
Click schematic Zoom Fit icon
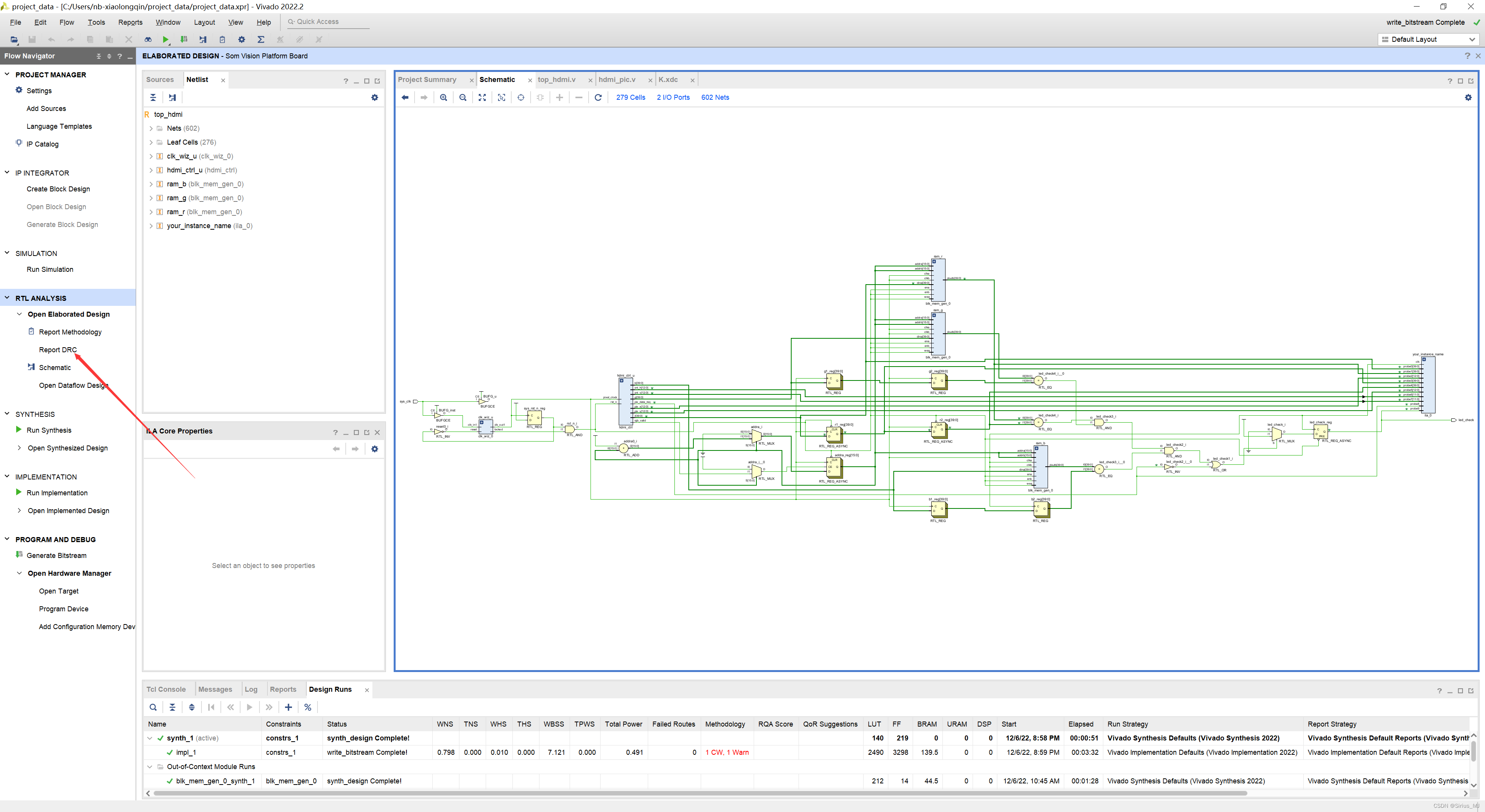(482, 97)
